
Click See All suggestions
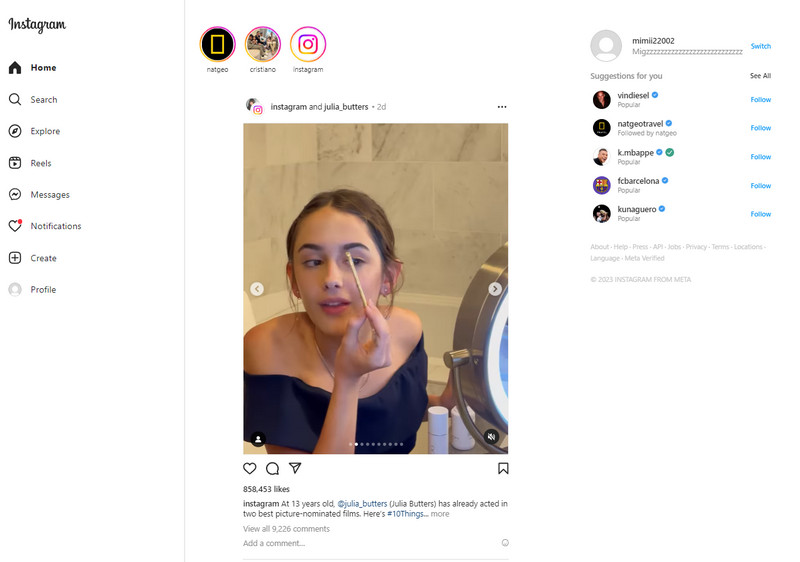(760, 76)
